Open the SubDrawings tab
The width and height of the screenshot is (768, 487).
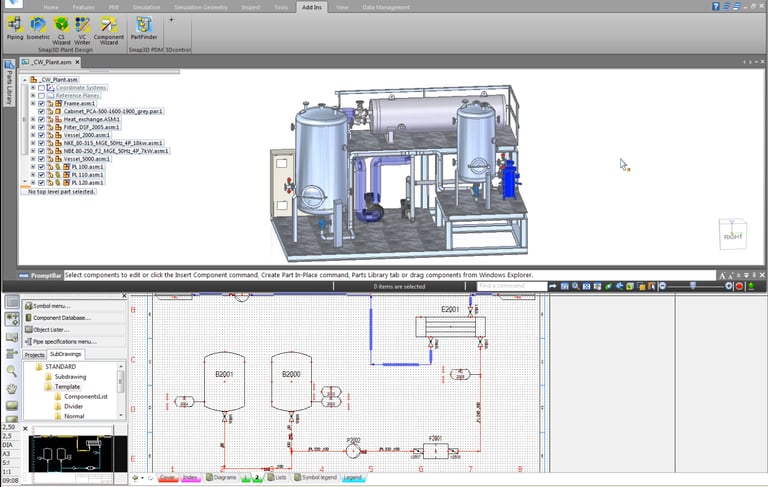coord(66,354)
